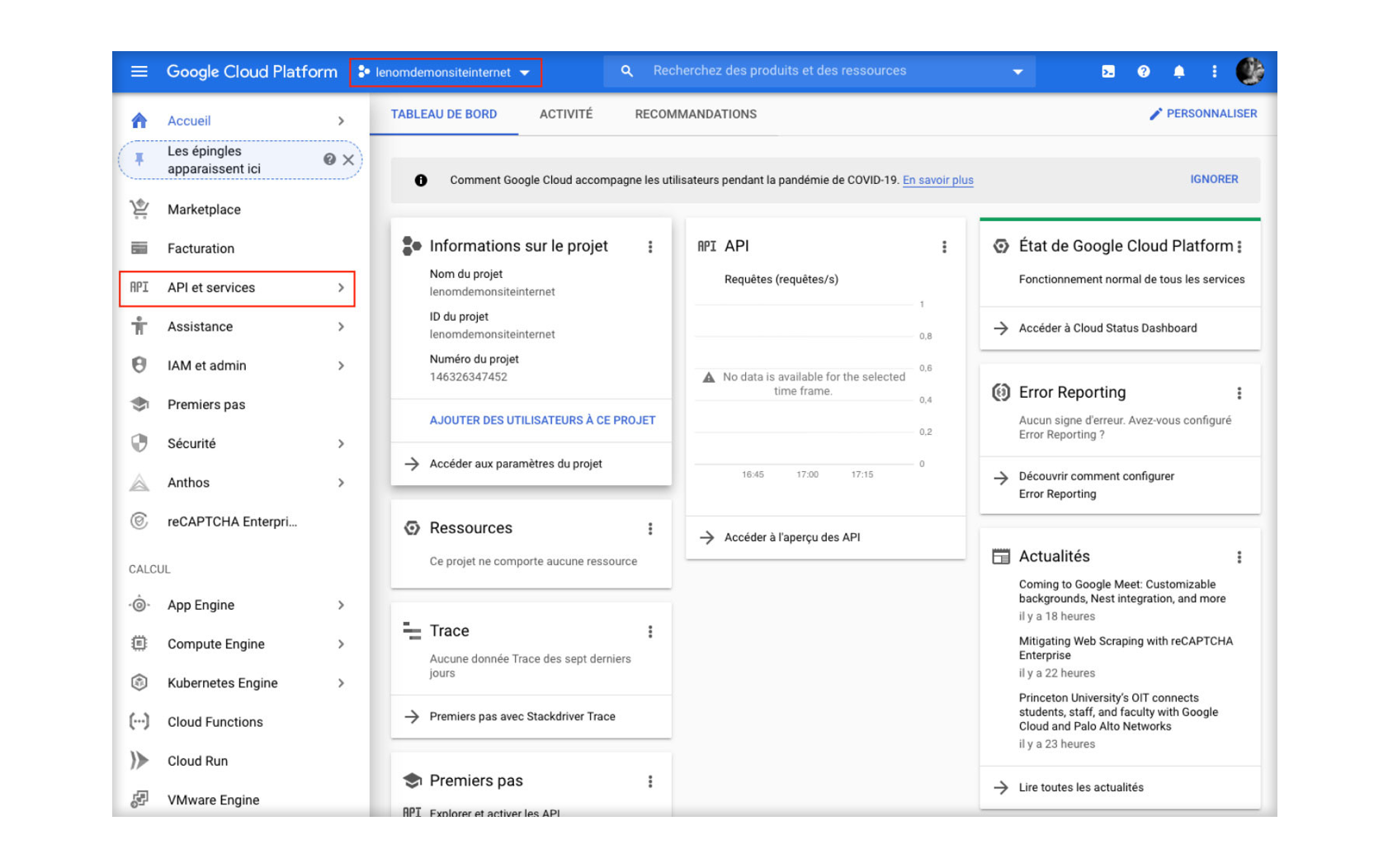Open options menu of Error Reporting card
Viewport: 1388px width, 868px height.
tap(1239, 394)
